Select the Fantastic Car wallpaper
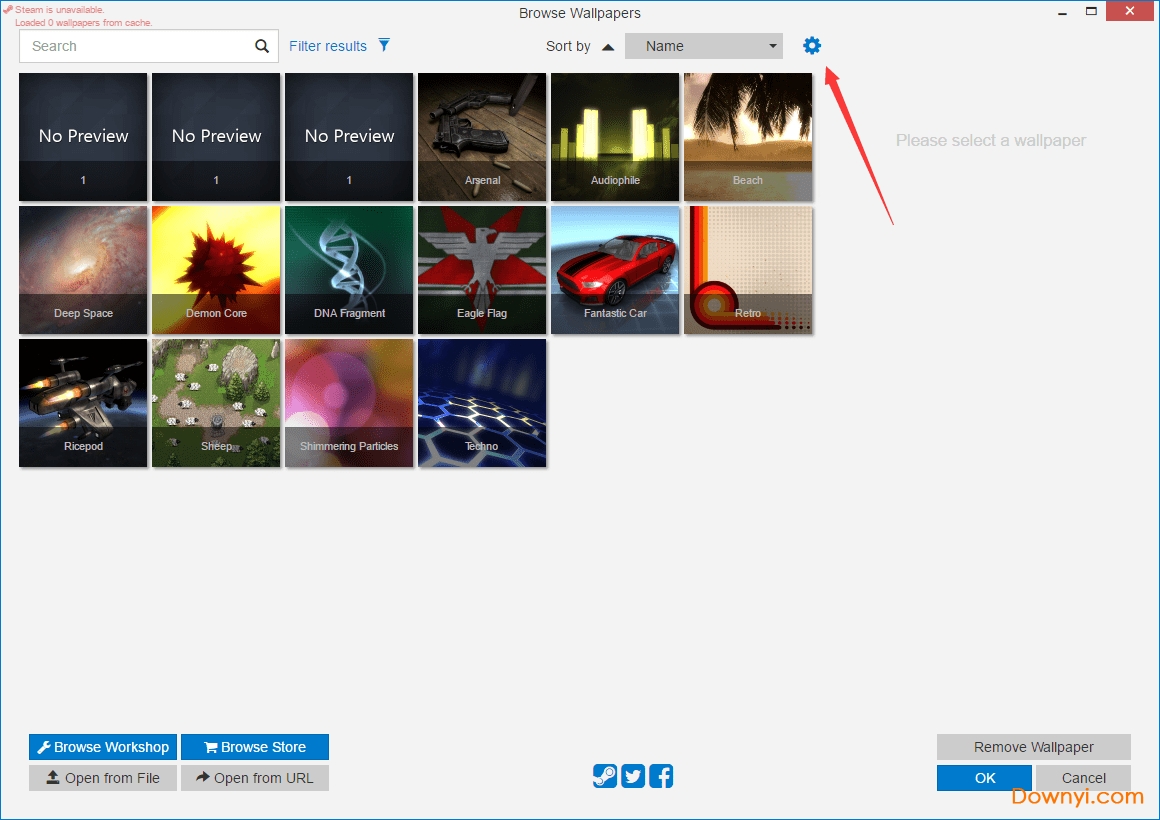Viewport: 1160px width, 820px height. tap(614, 270)
